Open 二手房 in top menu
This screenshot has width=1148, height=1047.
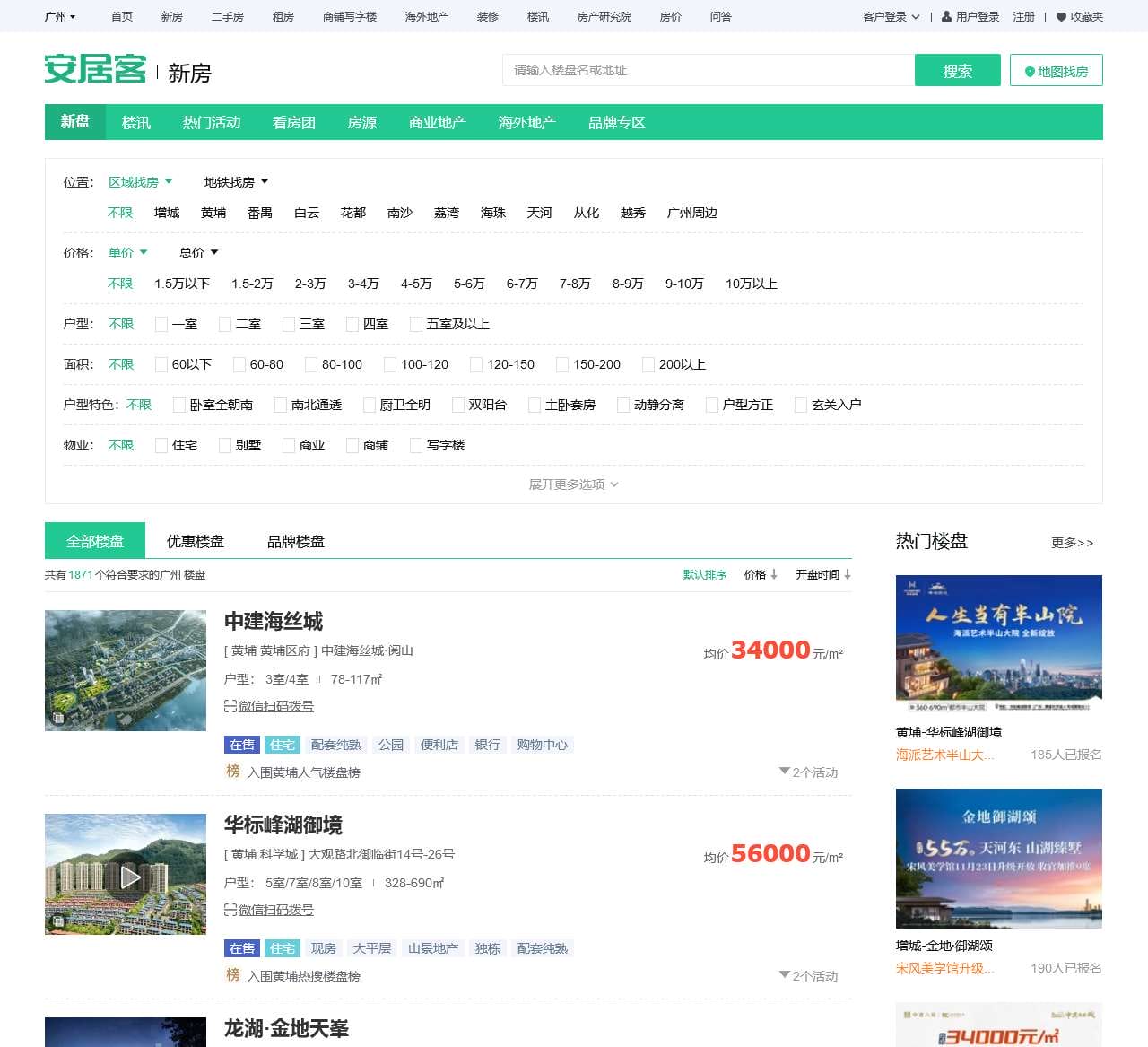(228, 16)
